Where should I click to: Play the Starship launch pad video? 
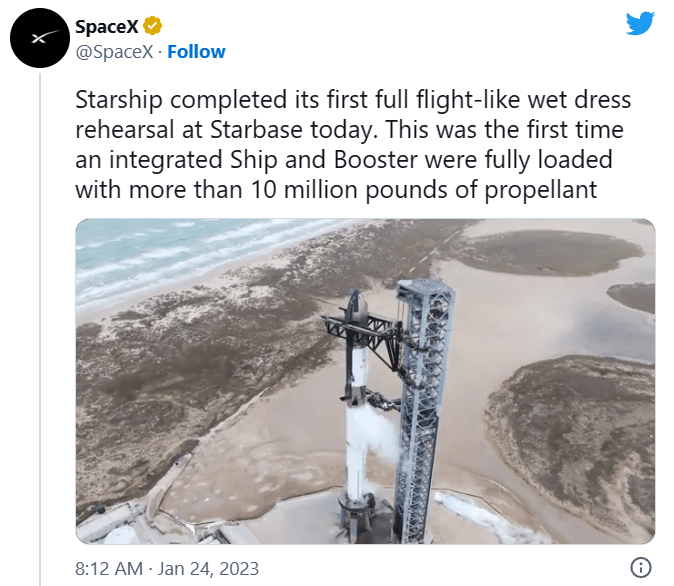click(365, 381)
